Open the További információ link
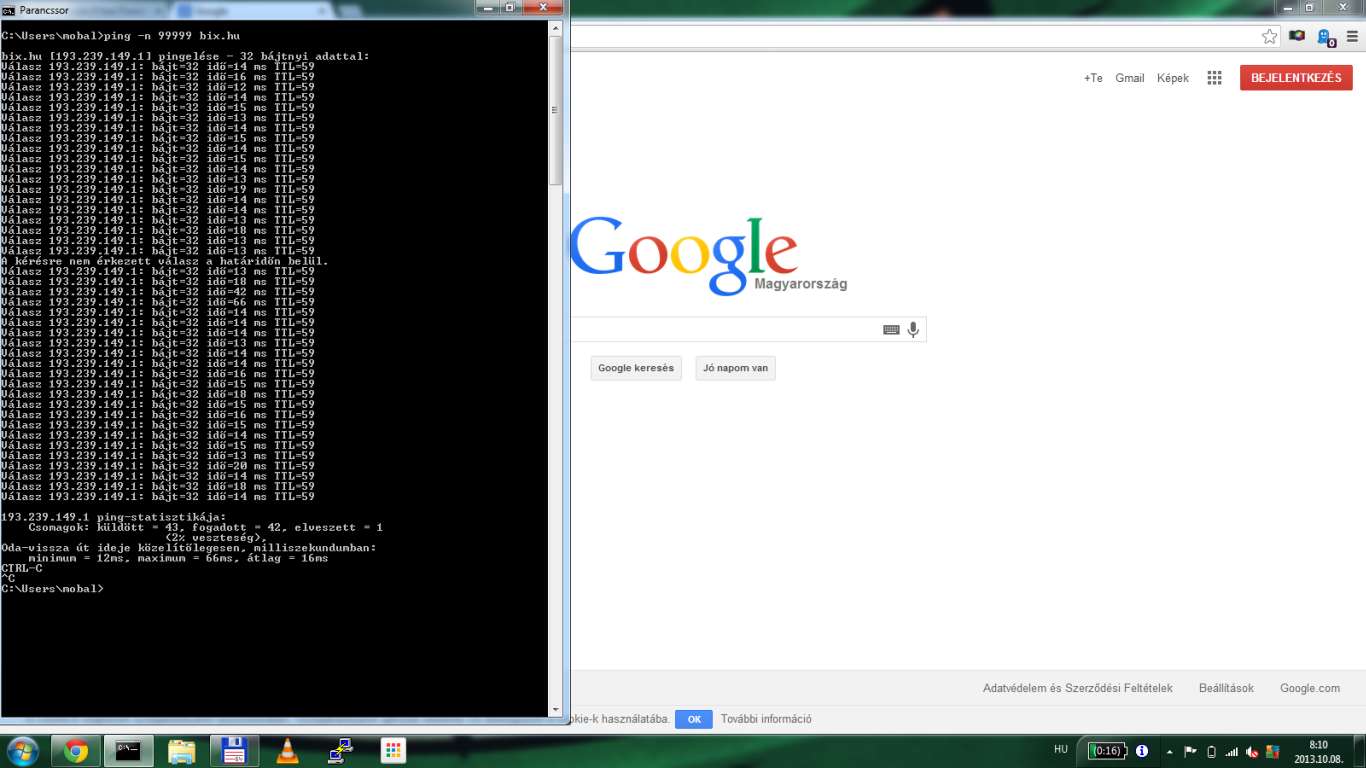1366x768 pixels. click(x=766, y=719)
